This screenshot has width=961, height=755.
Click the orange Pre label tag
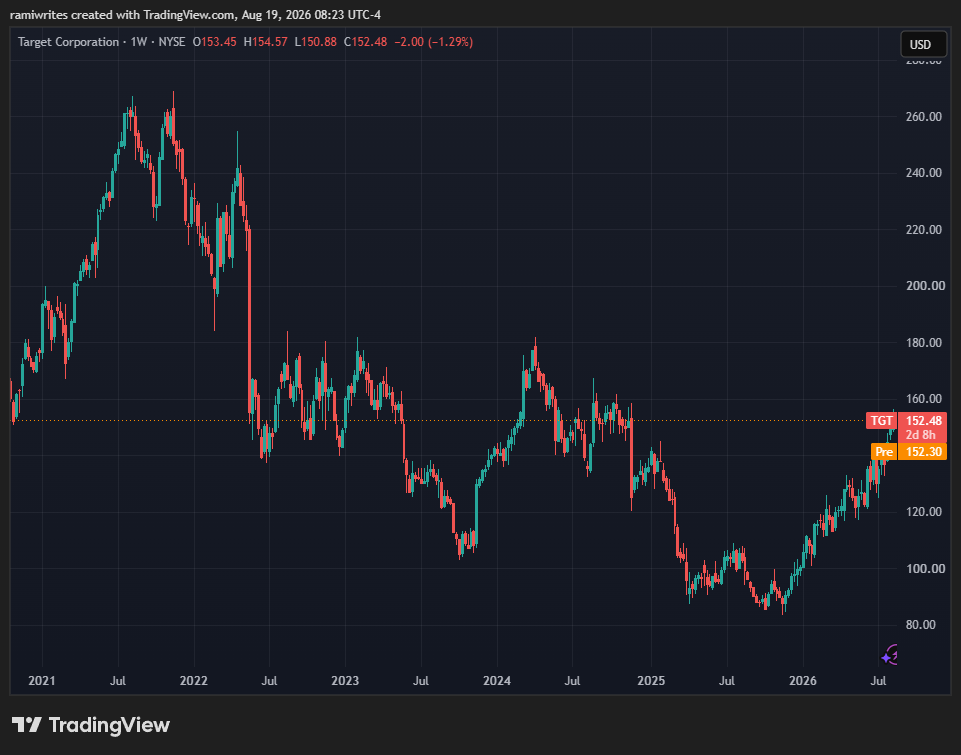tap(884, 452)
